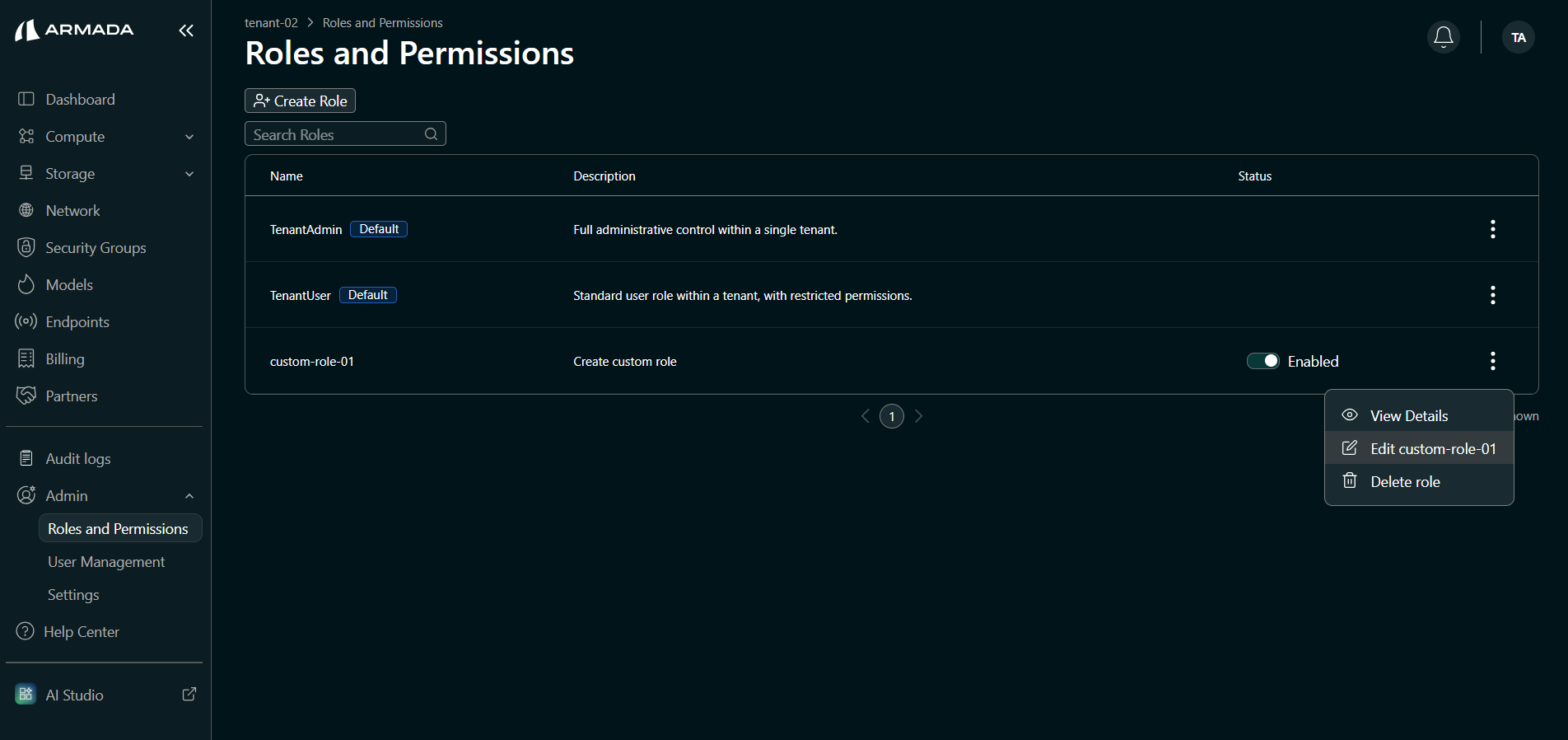Click the Default badge next to TenantUser

coord(368,295)
